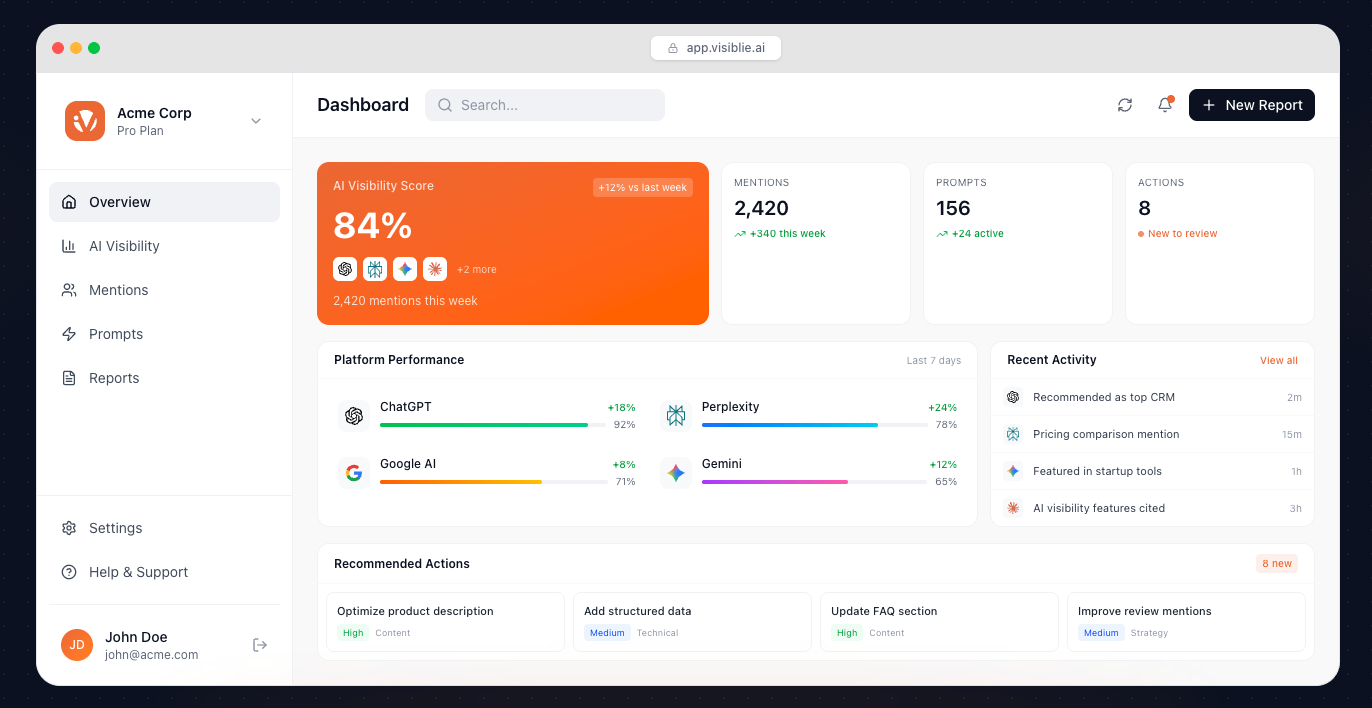Click the JD user avatar

point(77,645)
